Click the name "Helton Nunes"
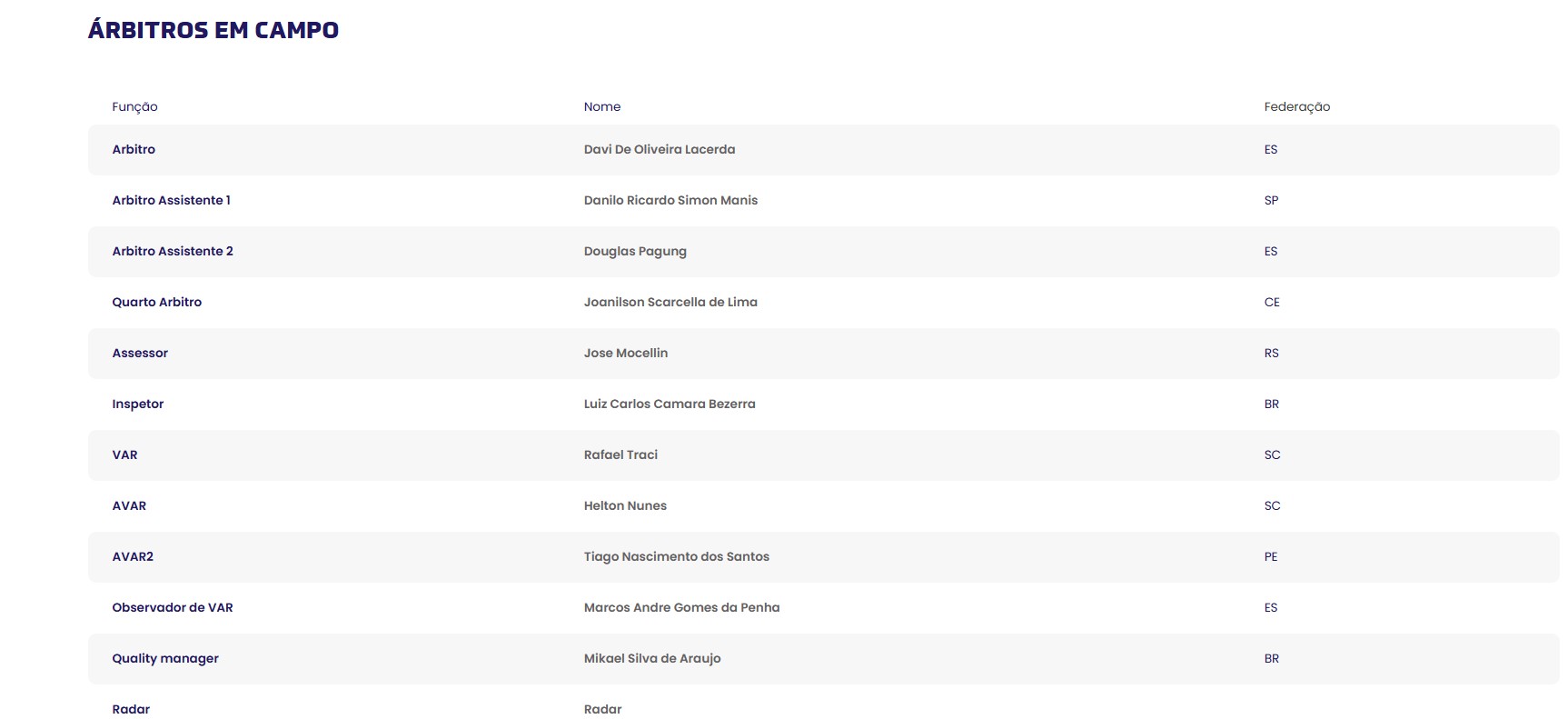Screen dimensions: 1568x719 click(x=625, y=505)
